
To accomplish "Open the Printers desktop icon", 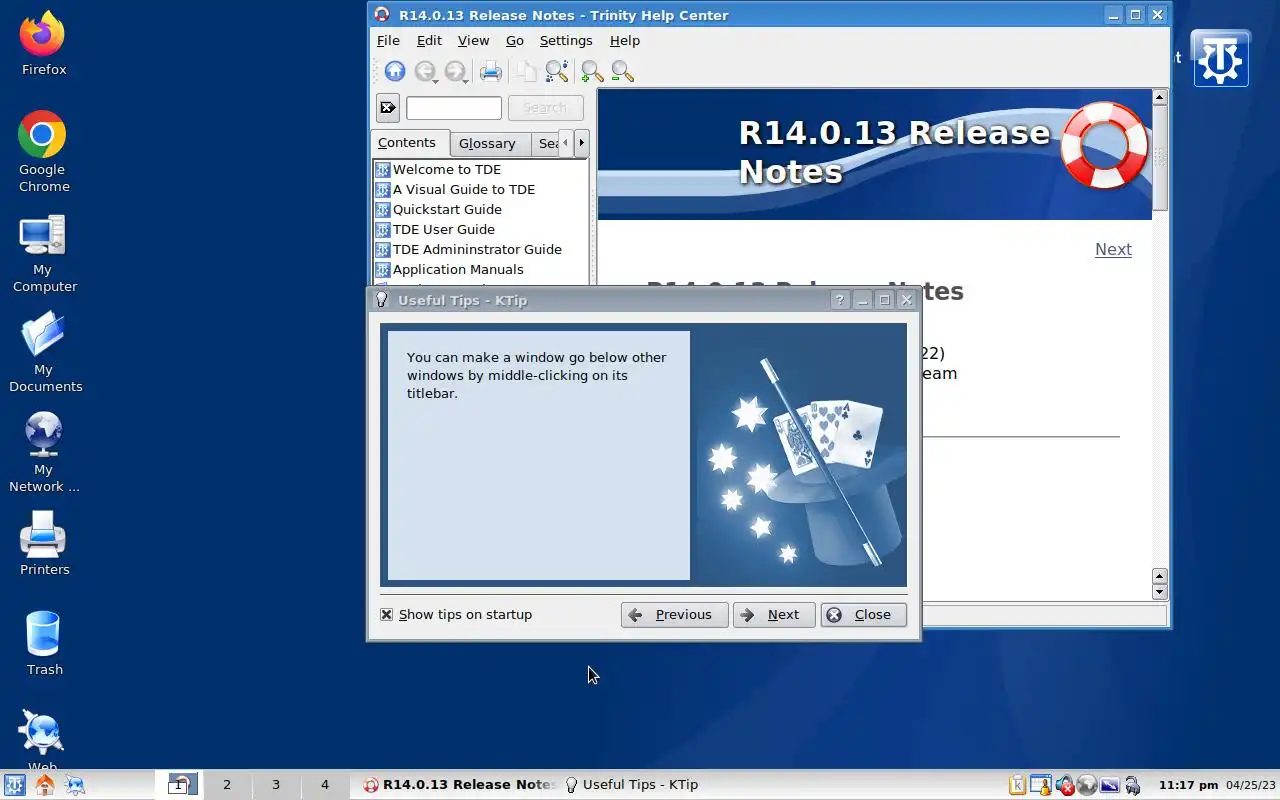I will click(x=43, y=544).
